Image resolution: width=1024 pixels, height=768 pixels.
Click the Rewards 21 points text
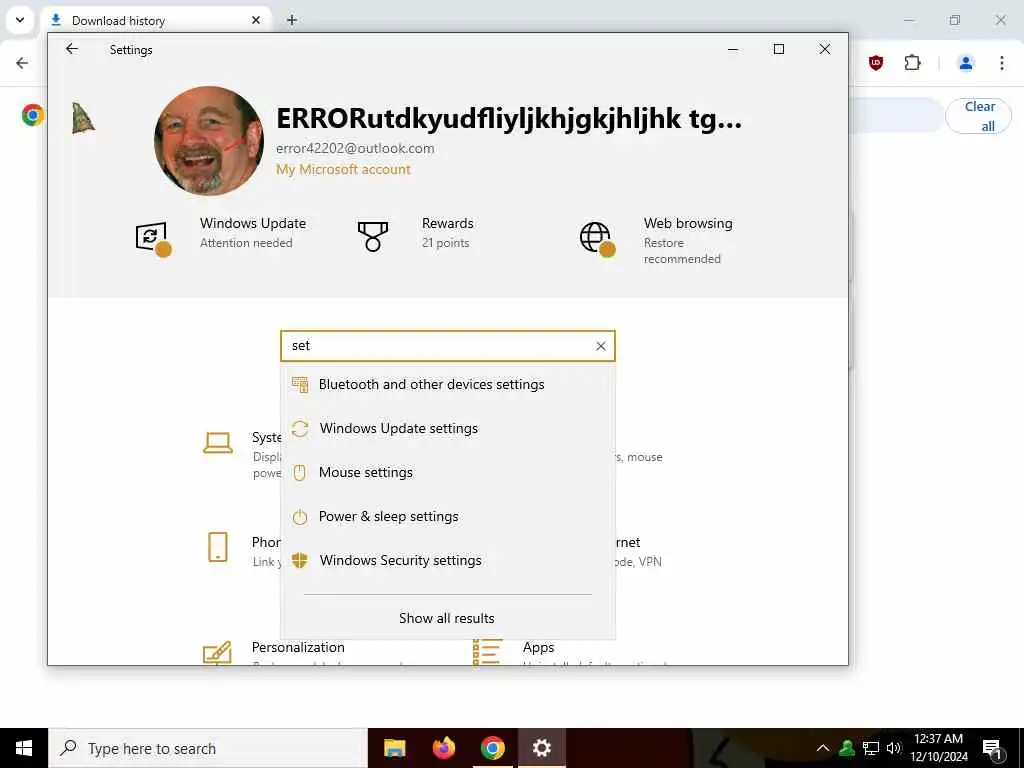pos(445,243)
